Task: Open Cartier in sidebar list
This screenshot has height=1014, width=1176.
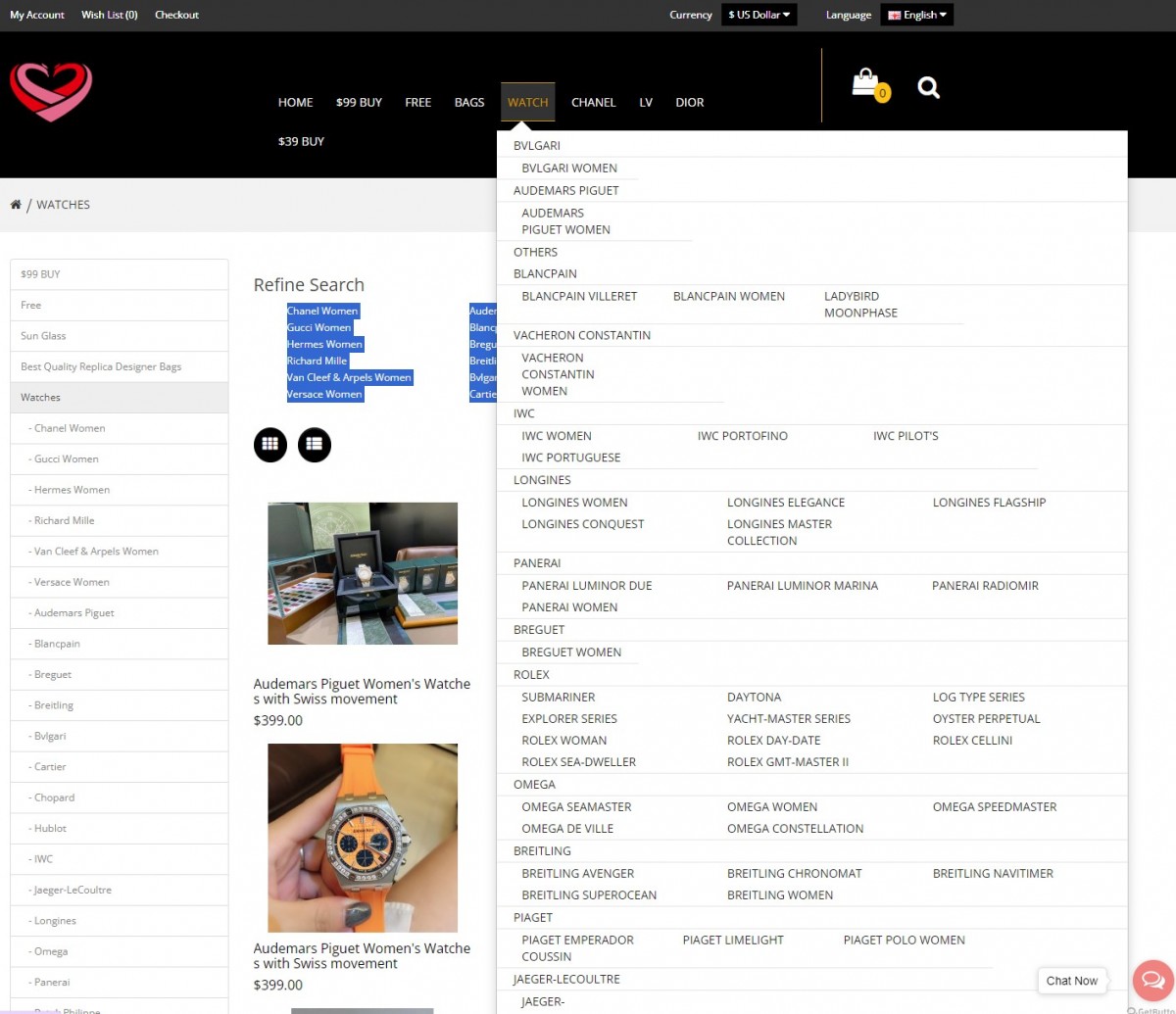Action: pos(119,767)
